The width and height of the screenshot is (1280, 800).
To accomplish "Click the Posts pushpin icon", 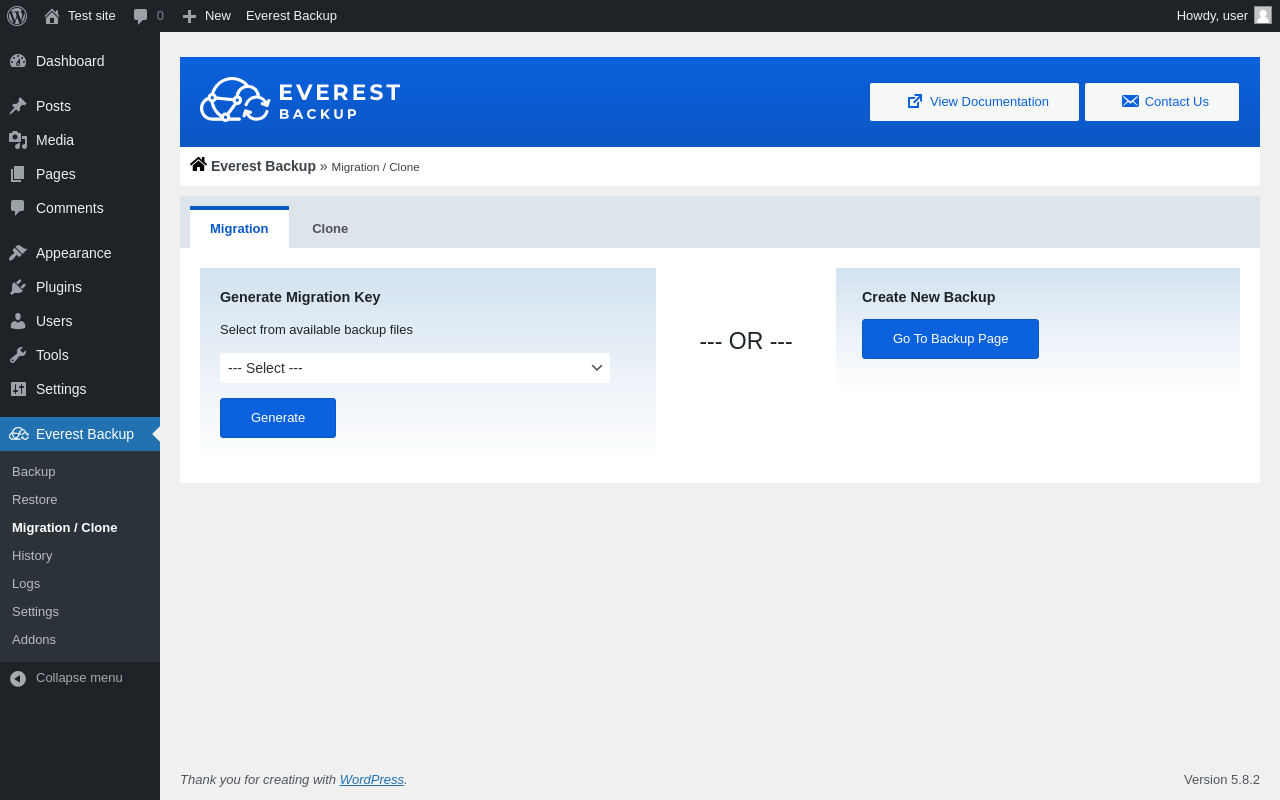I will [18, 106].
